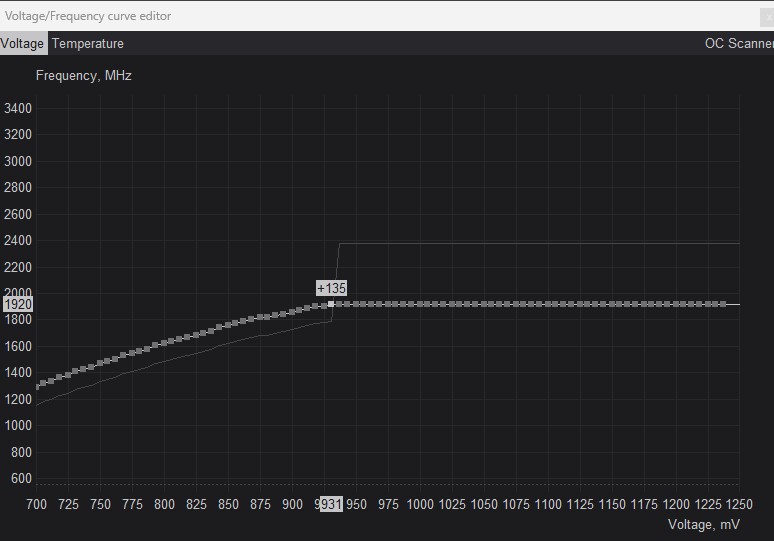Viewport: 774px width, 541px height.
Task: Click the Voltage, mV axis title
Action: (703, 524)
